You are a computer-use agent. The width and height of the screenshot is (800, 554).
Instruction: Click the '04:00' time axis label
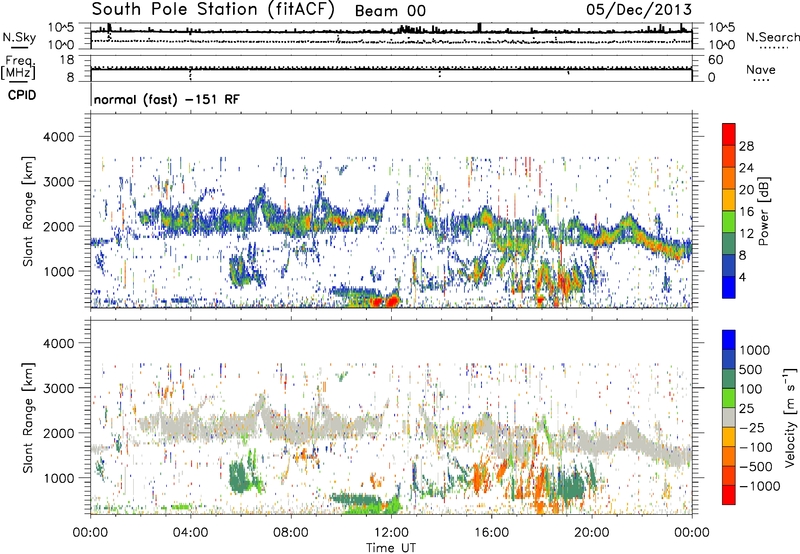point(190,533)
